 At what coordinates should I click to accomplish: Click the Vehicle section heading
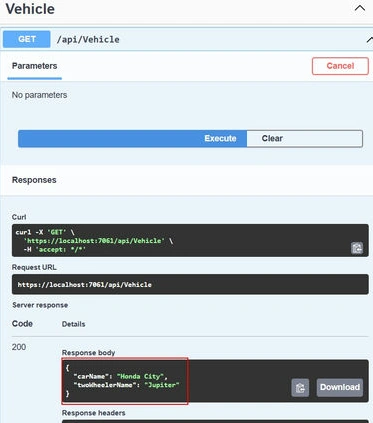click(30, 9)
